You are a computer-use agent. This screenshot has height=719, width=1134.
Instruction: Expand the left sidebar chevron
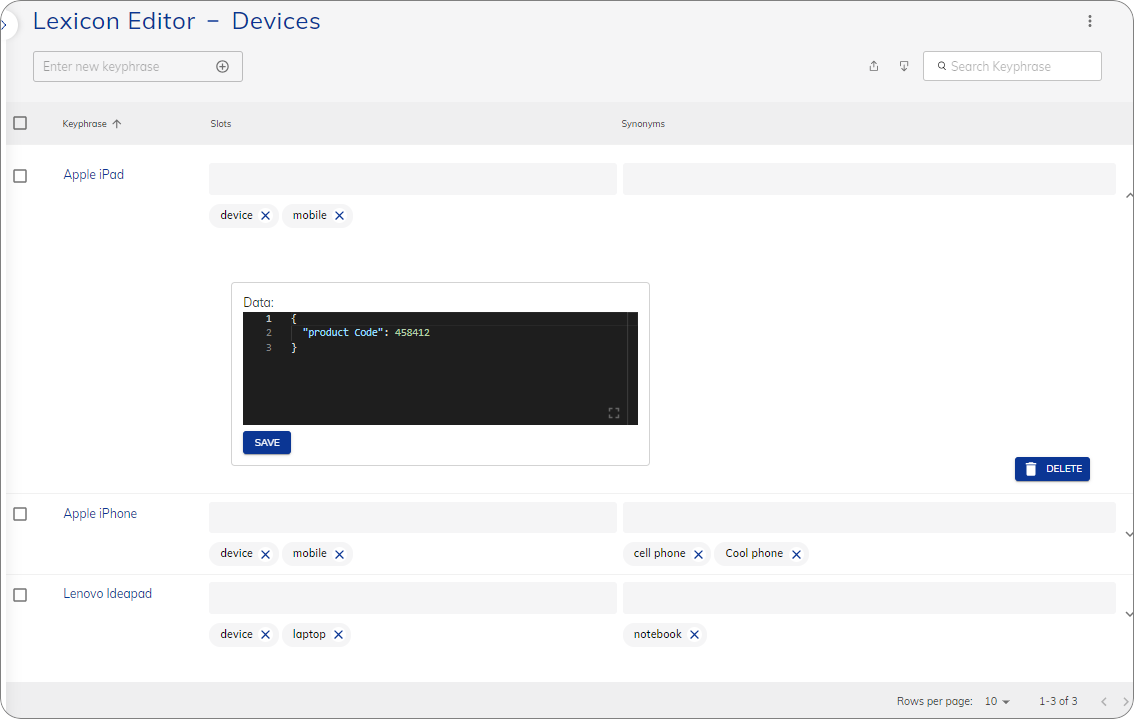pyautogui.click(x=4, y=25)
